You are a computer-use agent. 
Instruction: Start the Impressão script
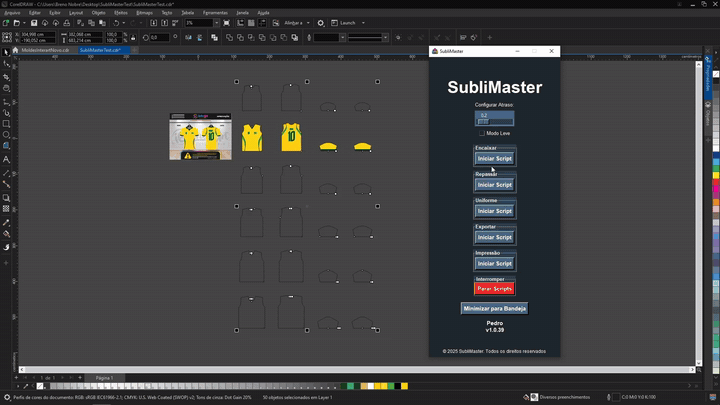[495, 264]
